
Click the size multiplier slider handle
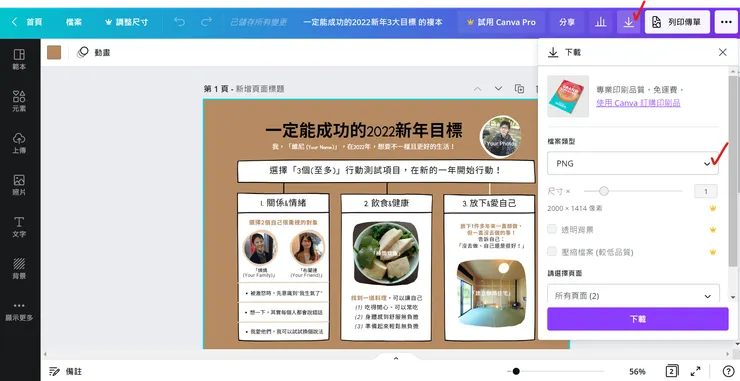coord(604,191)
